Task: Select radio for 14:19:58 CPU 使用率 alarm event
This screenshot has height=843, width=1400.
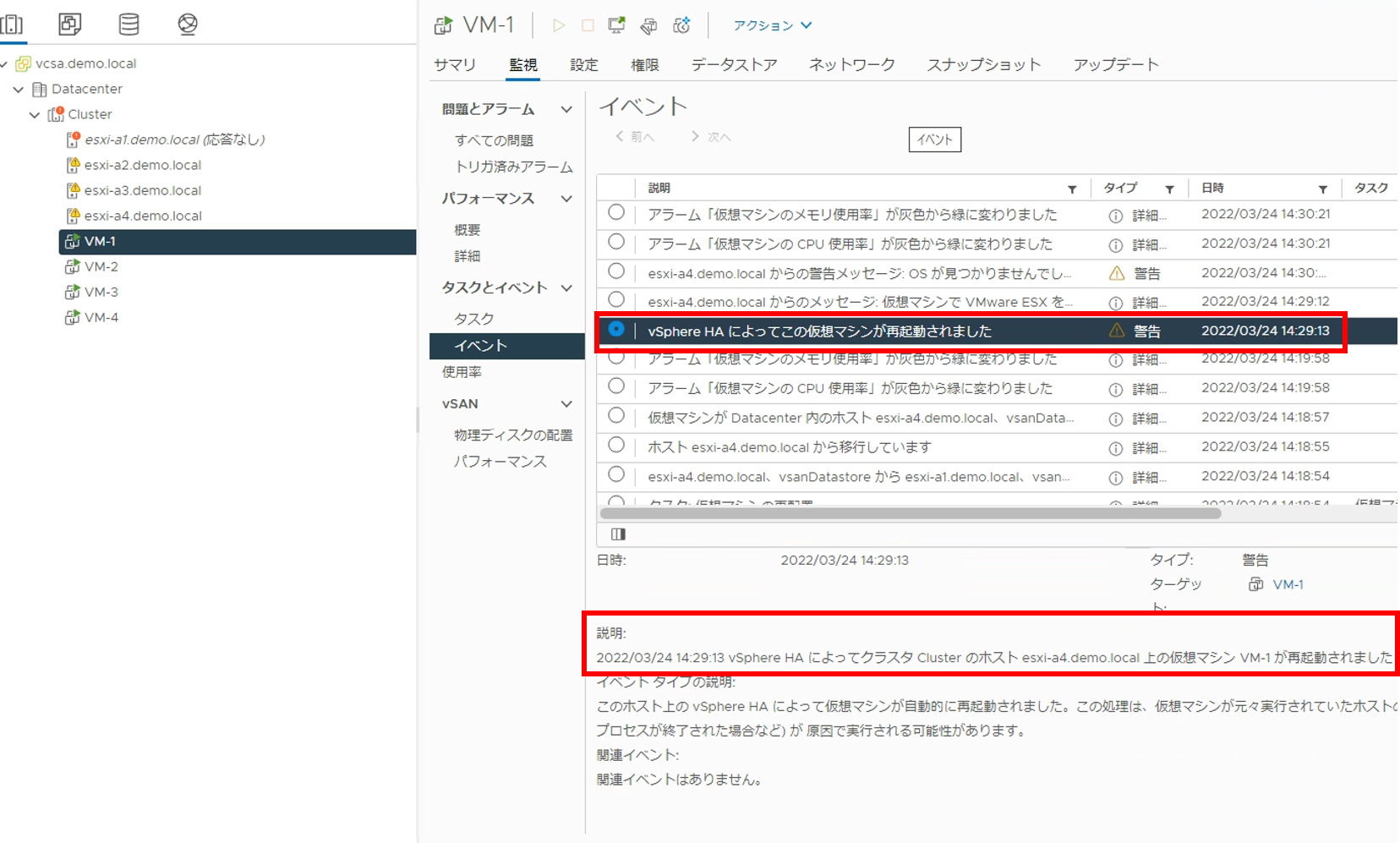Action: [x=616, y=386]
